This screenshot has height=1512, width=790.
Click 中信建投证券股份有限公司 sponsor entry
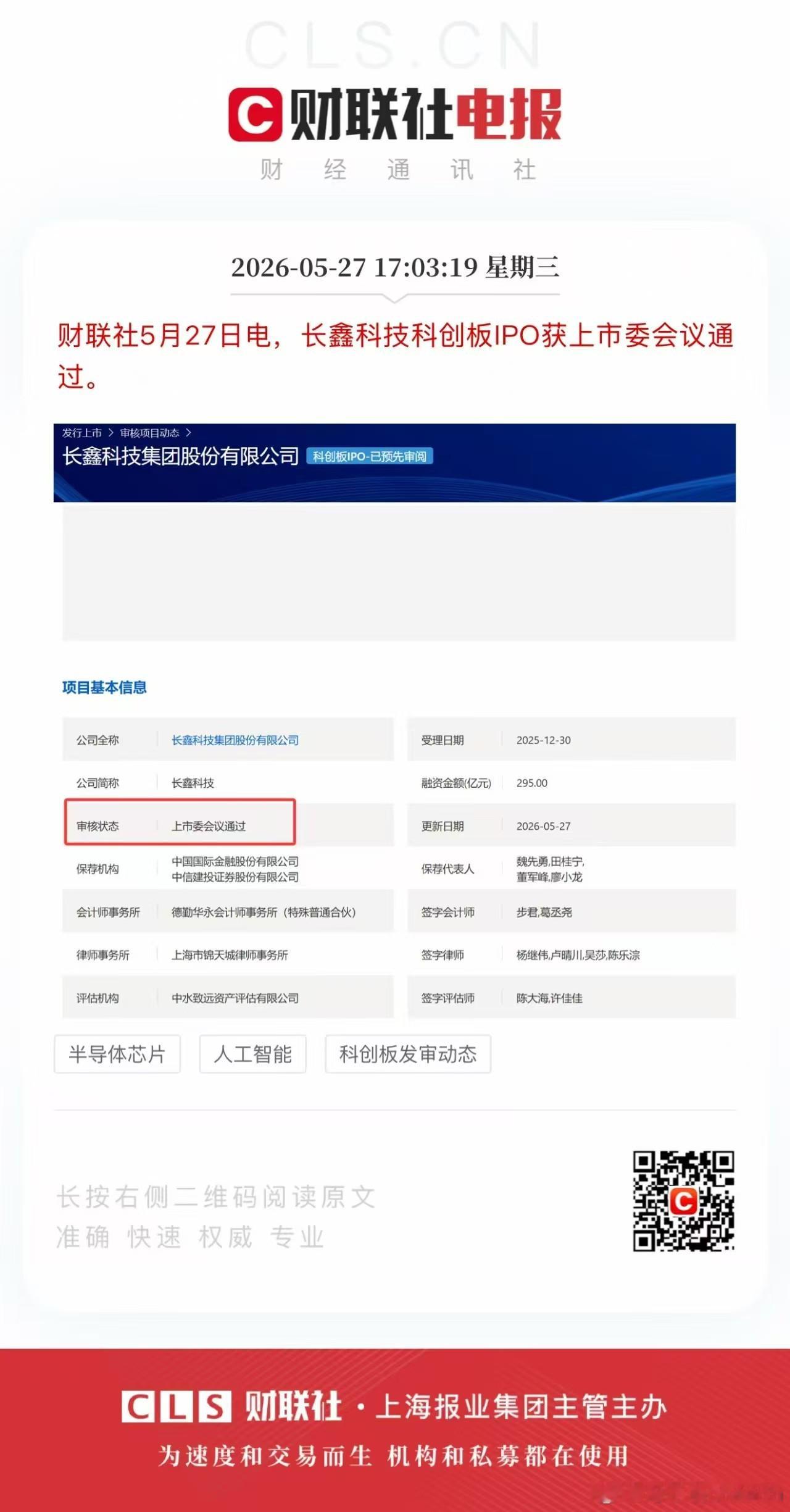click(235, 877)
